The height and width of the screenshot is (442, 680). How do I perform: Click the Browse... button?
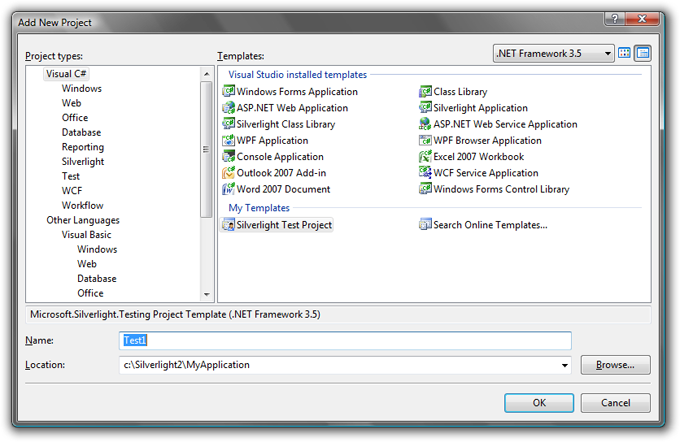[x=615, y=365]
